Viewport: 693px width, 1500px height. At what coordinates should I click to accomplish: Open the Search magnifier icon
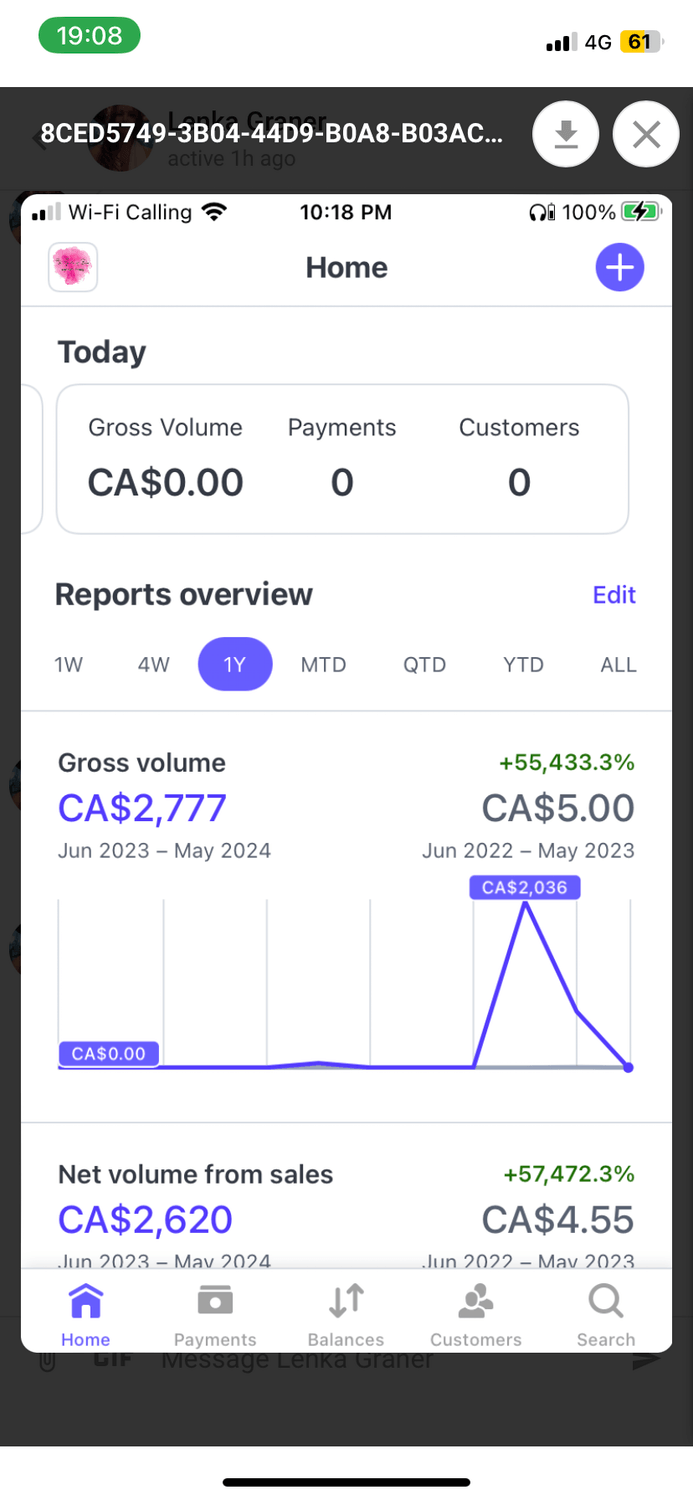pos(606,1302)
